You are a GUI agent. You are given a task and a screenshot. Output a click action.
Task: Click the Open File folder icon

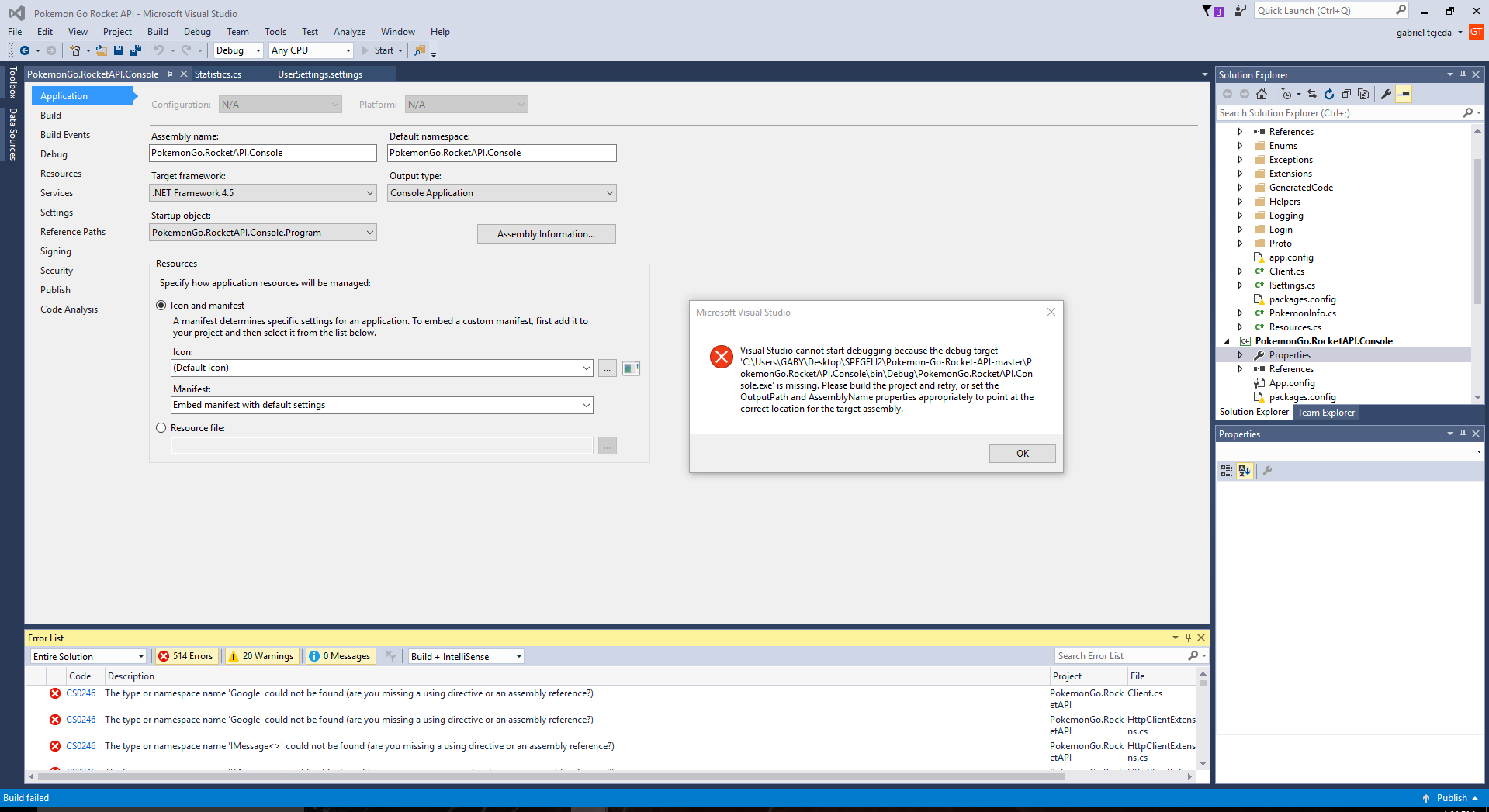[101, 50]
